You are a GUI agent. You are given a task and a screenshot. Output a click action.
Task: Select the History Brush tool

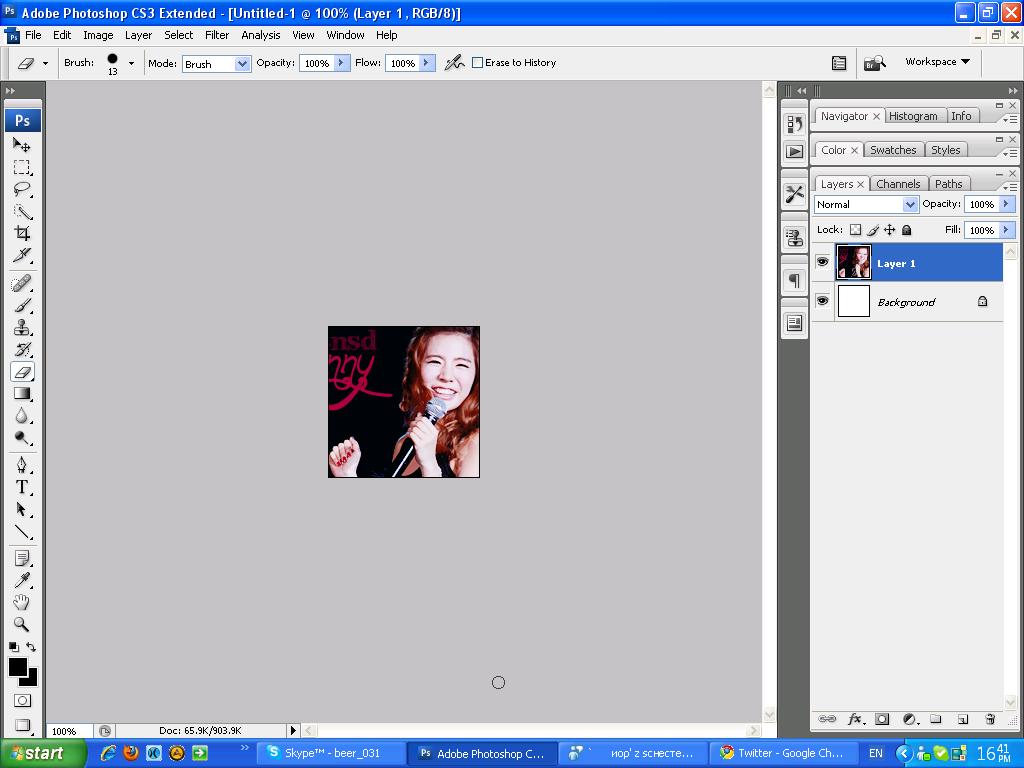[x=22, y=349]
